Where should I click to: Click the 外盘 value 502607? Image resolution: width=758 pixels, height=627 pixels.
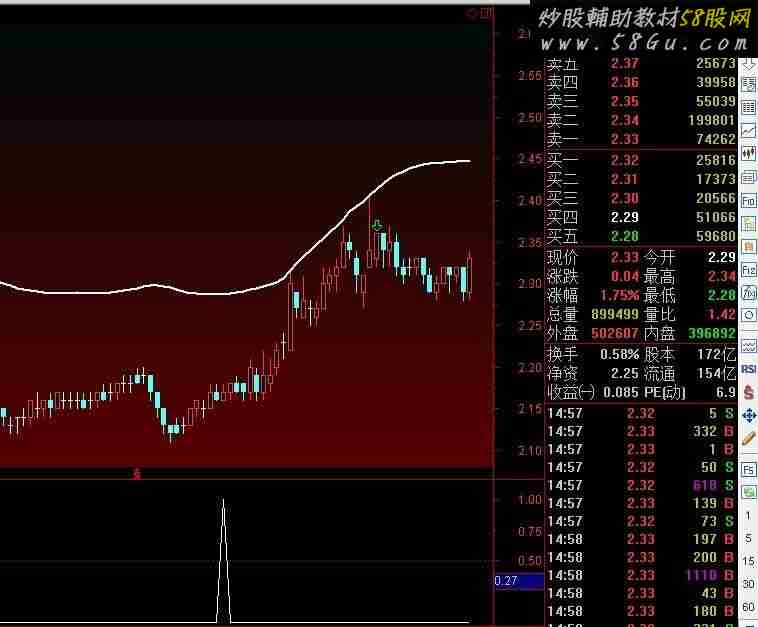[x=615, y=334]
